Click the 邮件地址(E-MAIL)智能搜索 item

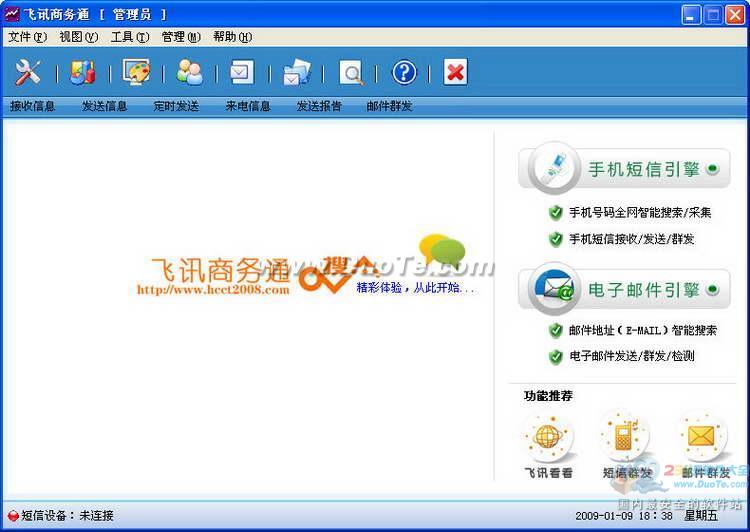click(x=643, y=330)
